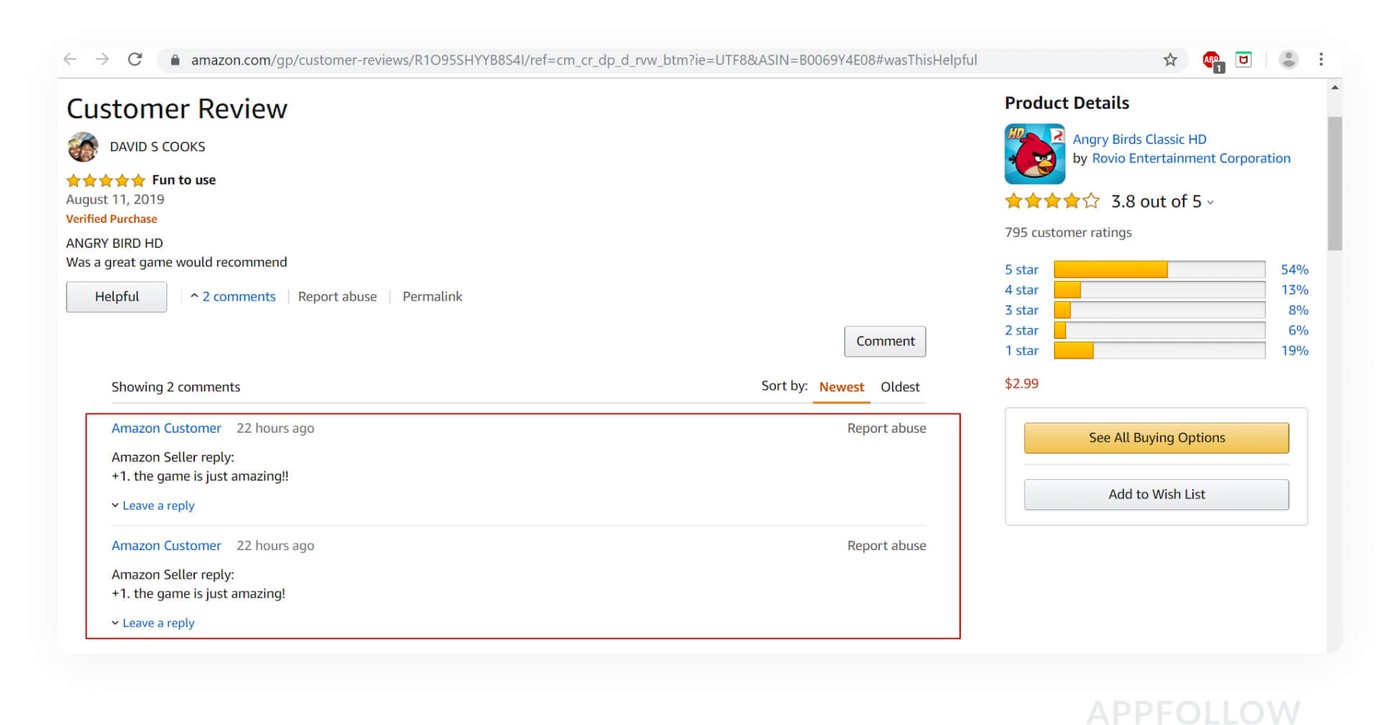
Task: Reload the page with refresh icon
Action: pyautogui.click(x=135, y=60)
